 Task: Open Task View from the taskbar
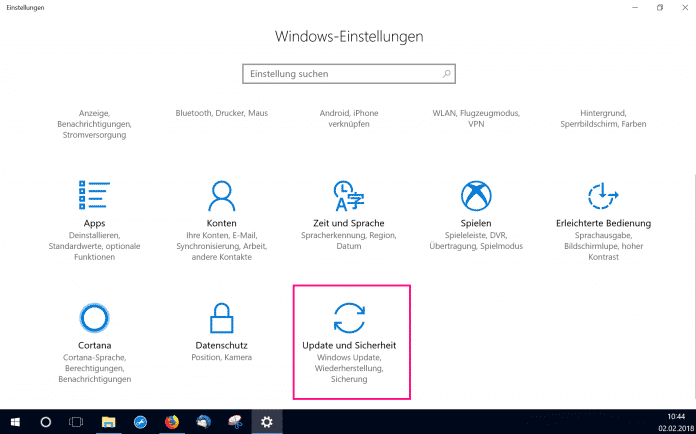point(76,421)
